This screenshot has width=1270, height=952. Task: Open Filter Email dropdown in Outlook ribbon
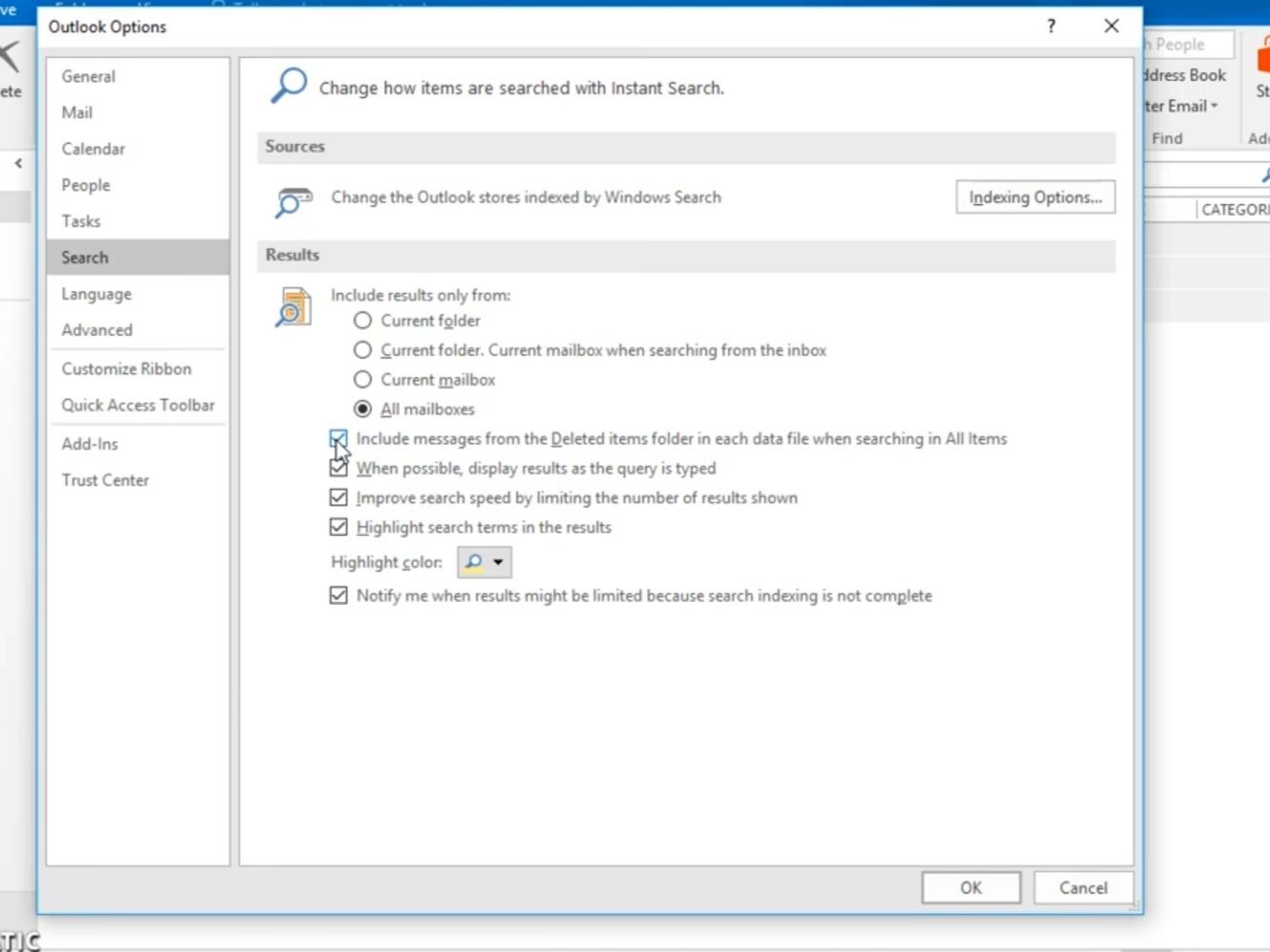[x=1181, y=106]
